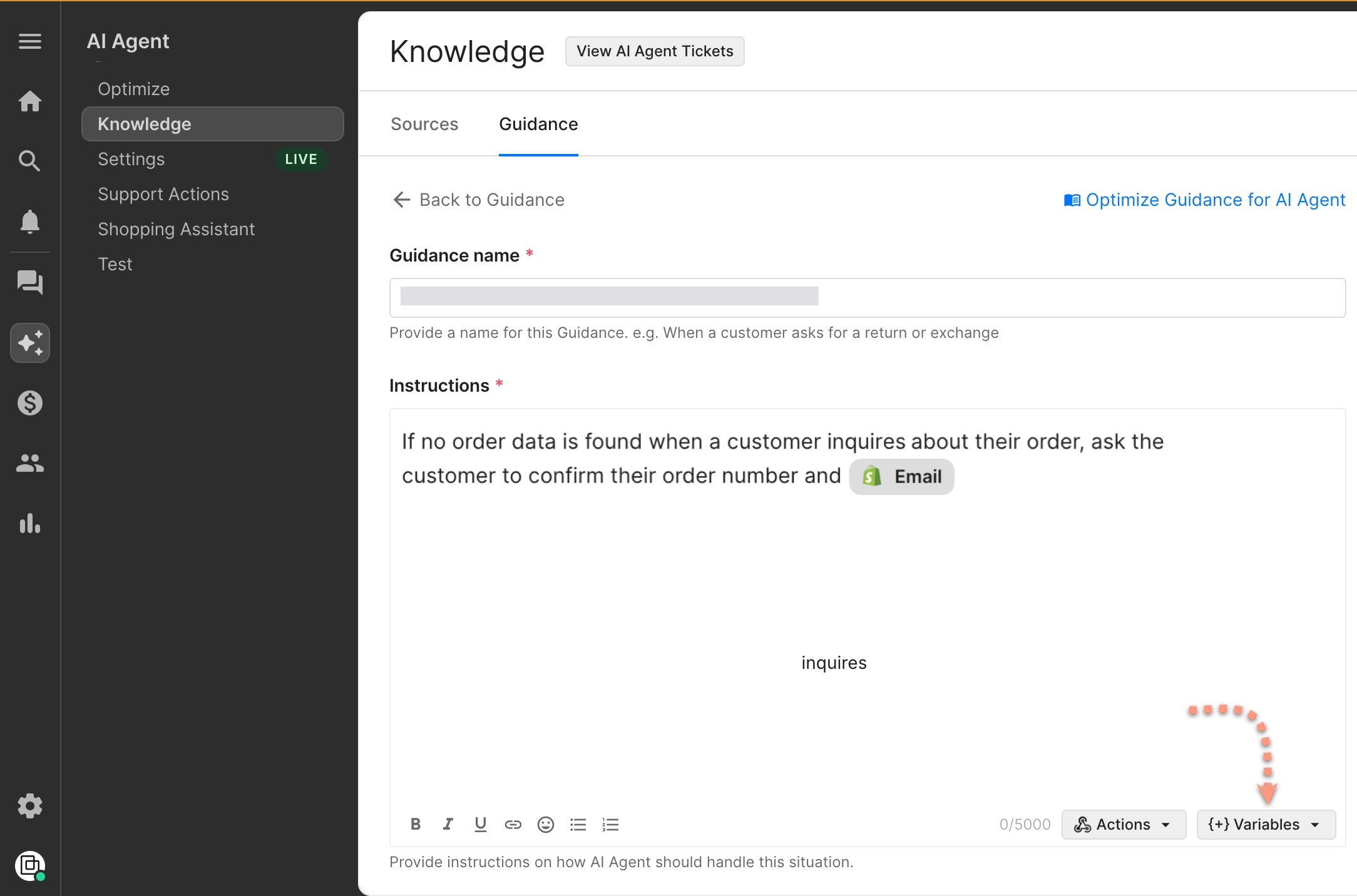Screen dimensions: 1357x896
Task: Click the AI Agent heading
Action: pyautogui.click(x=128, y=41)
